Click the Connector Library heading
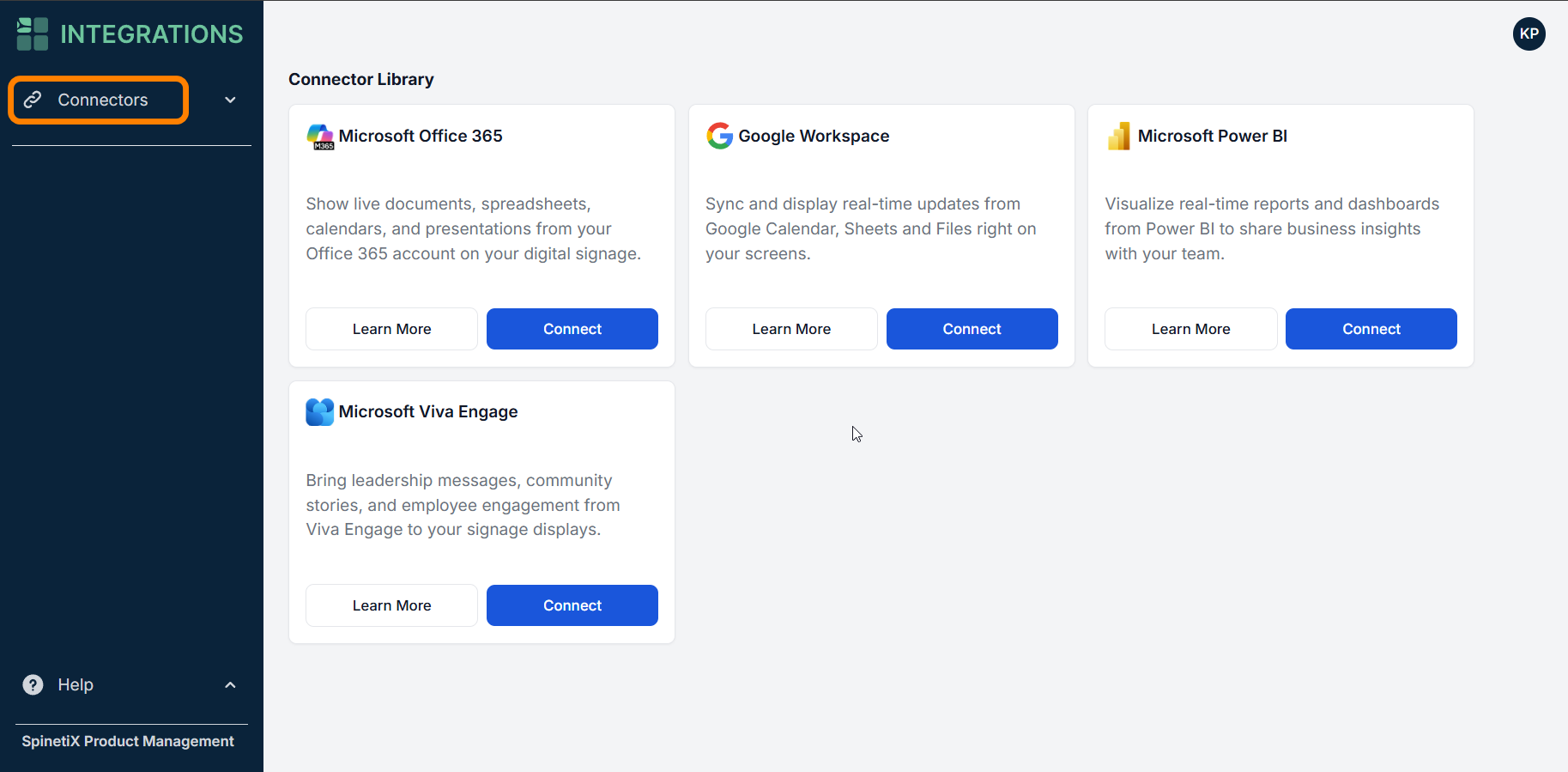This screenshot has width=1568, height=772. (x=361, y=79)
